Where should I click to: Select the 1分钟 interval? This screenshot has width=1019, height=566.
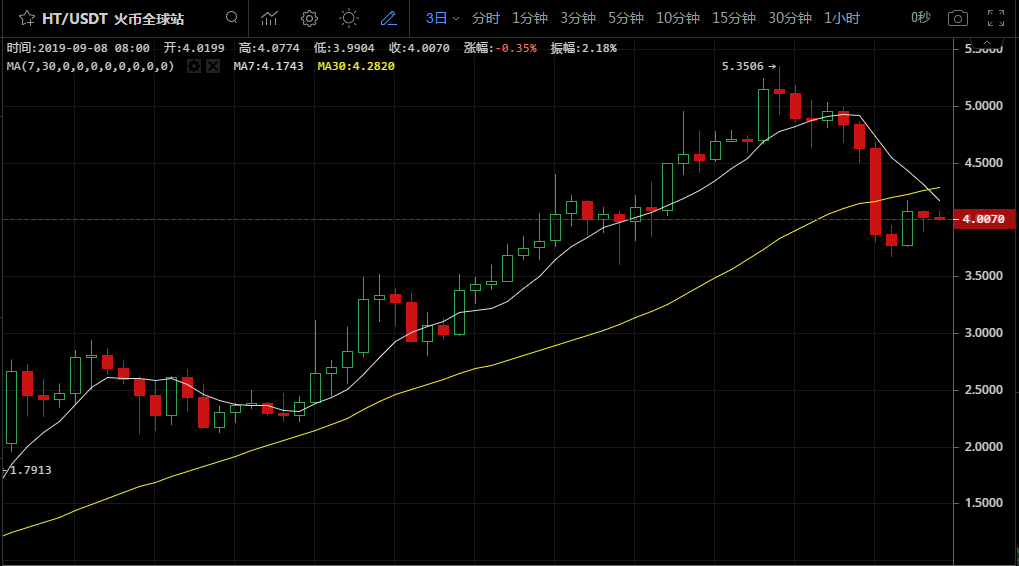point(530,18)
